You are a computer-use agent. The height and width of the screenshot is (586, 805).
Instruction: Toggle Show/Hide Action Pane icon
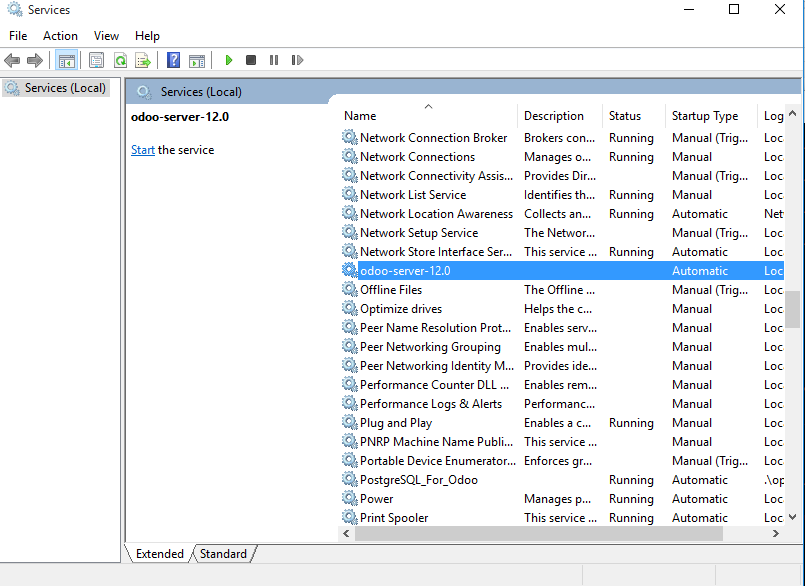point(197,61)
